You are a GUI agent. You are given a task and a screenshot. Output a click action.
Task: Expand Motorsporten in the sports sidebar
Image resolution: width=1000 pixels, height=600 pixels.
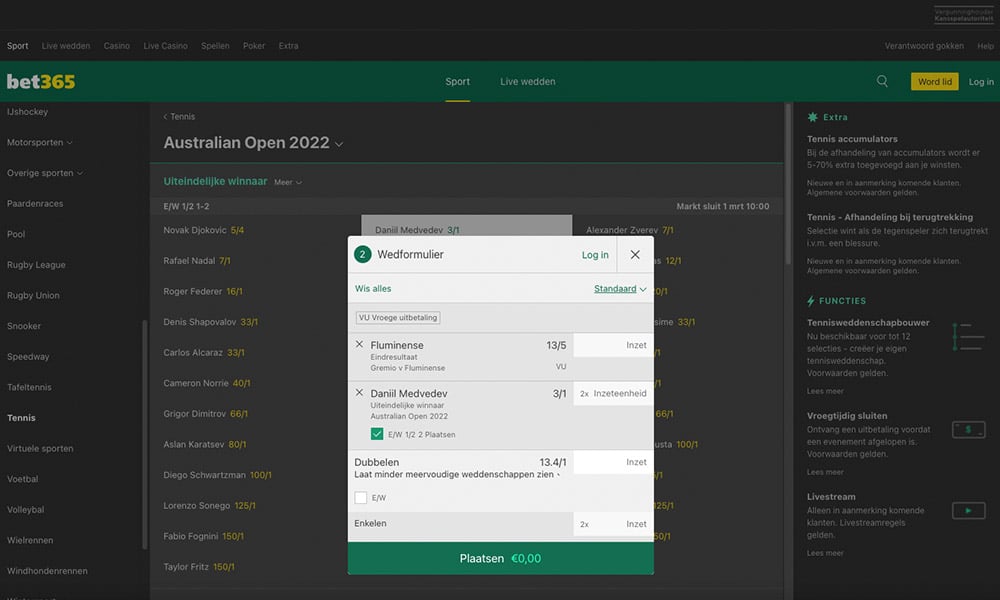[40, 142]
